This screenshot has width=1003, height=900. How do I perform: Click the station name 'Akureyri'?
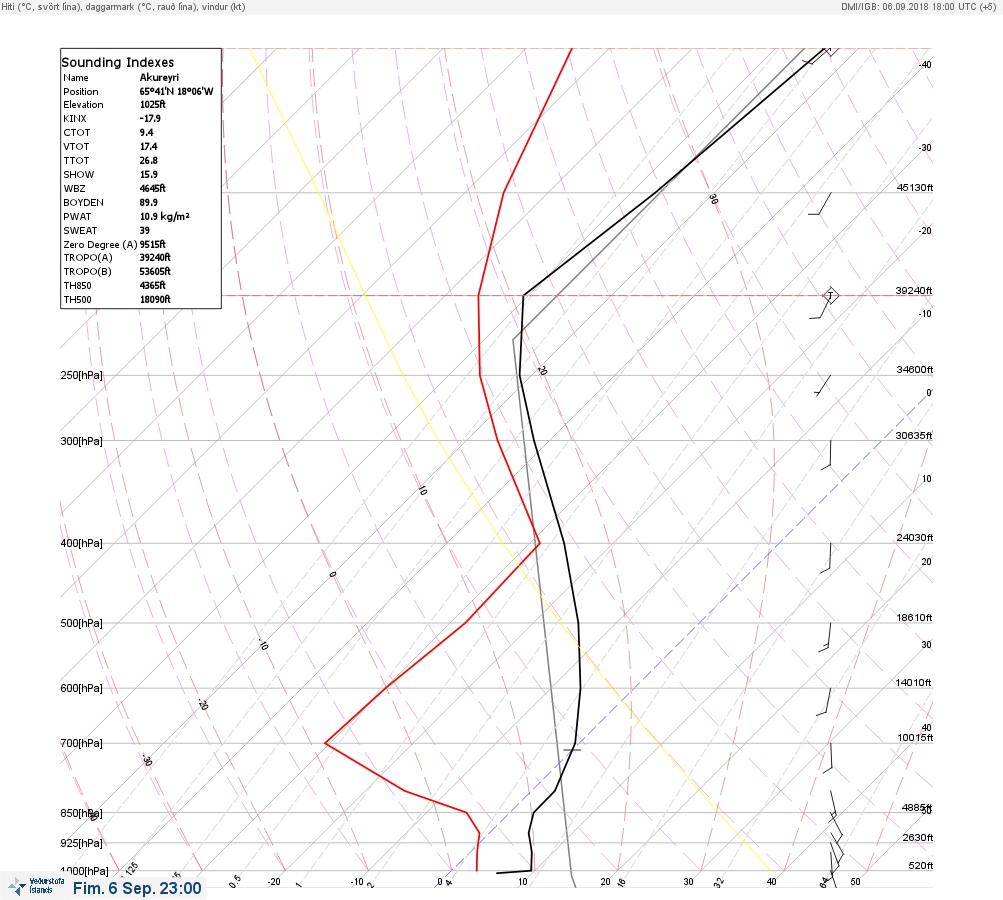[159, 77]
